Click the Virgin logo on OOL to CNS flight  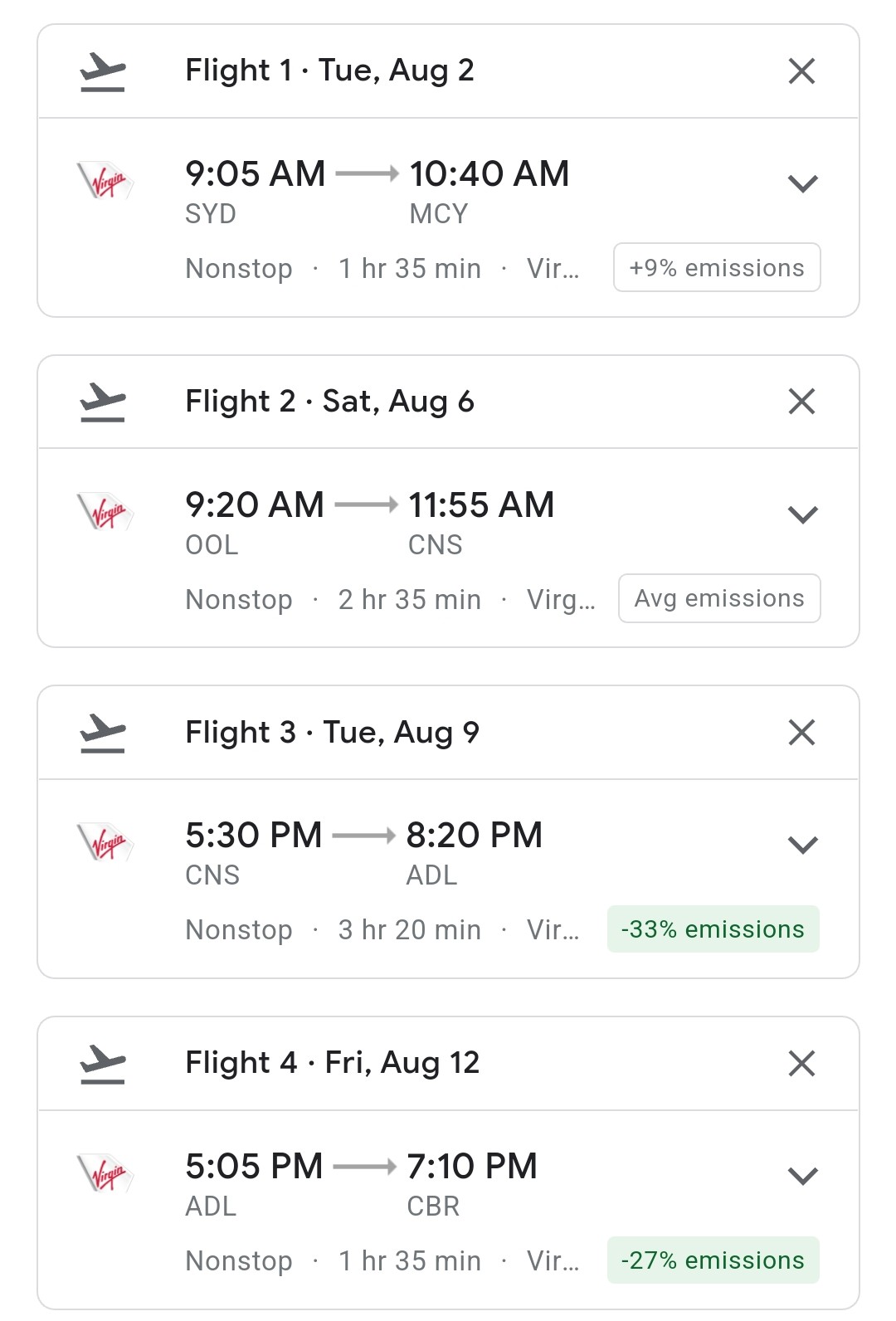coord(105,511)
